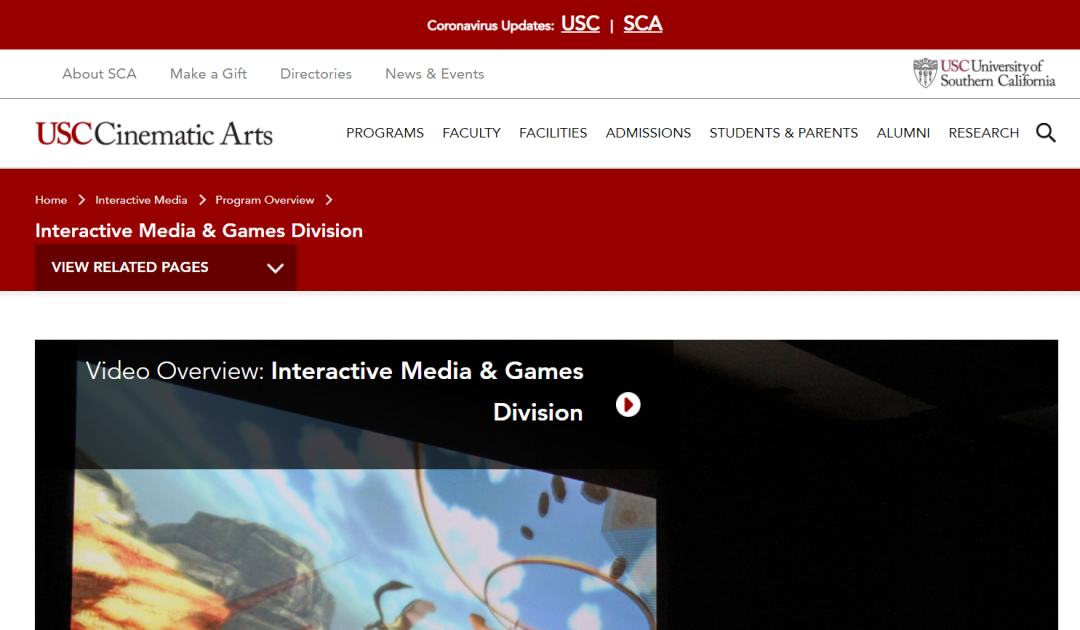
Task: Select the Interactive Media breadcrumb
Action: click(141, 200)
